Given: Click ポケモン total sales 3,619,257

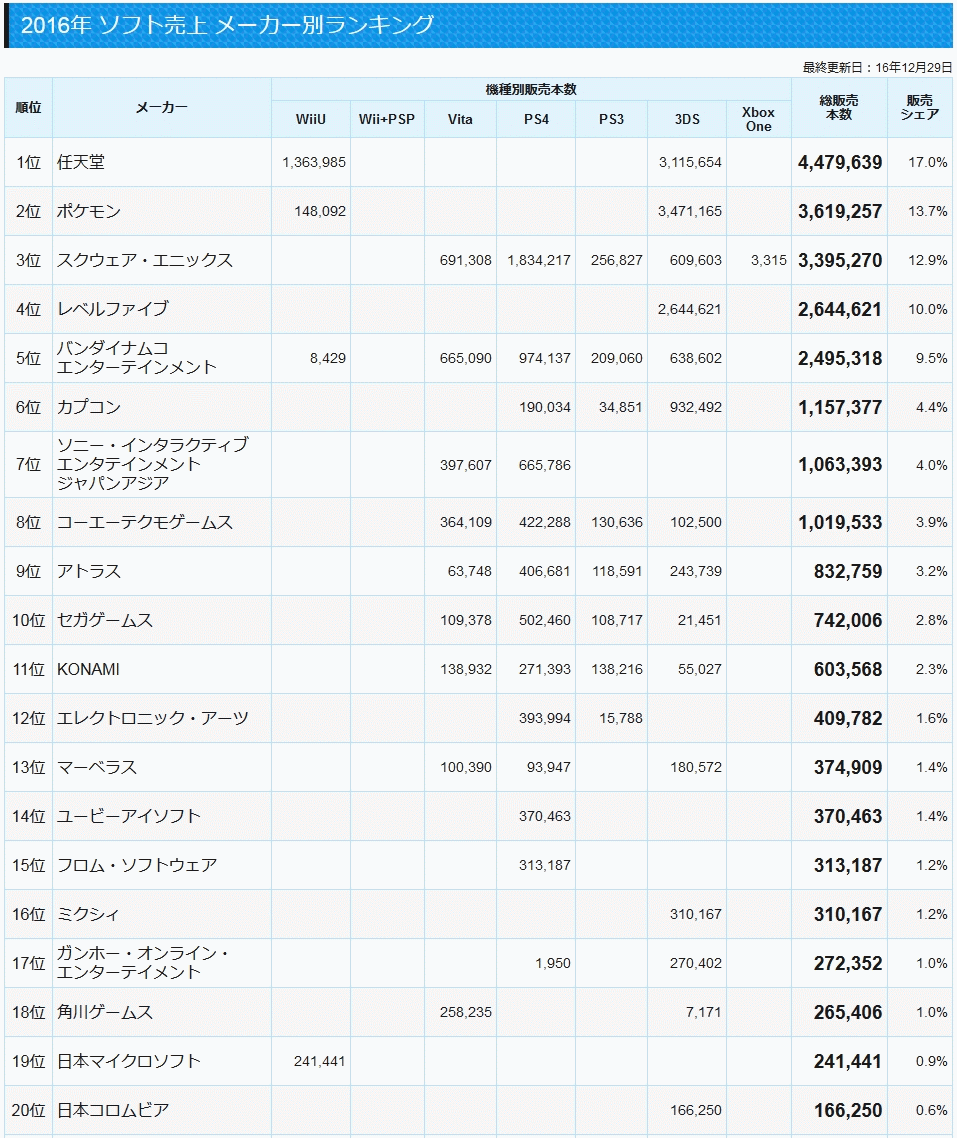Looking at the screenshot, I should pyautogui.click(x=839, y=211).
